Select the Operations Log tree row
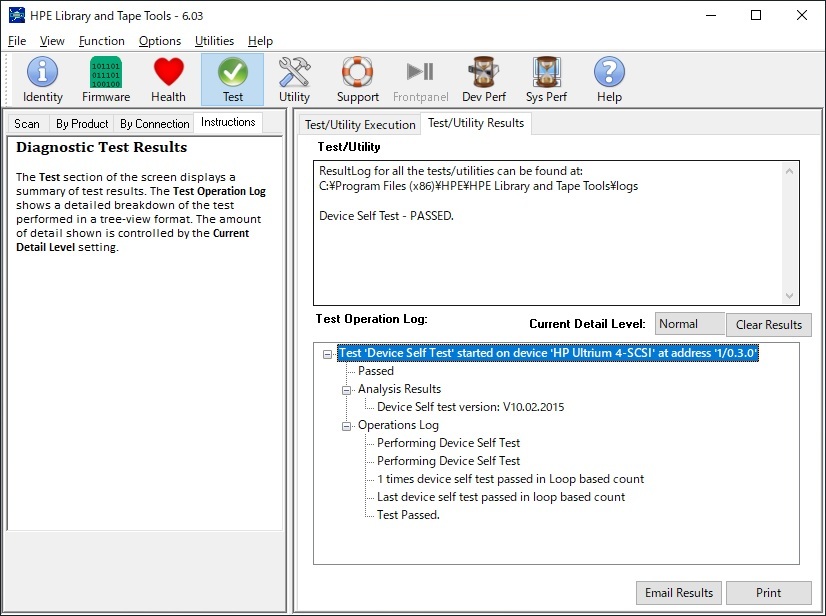 point(398,425)
